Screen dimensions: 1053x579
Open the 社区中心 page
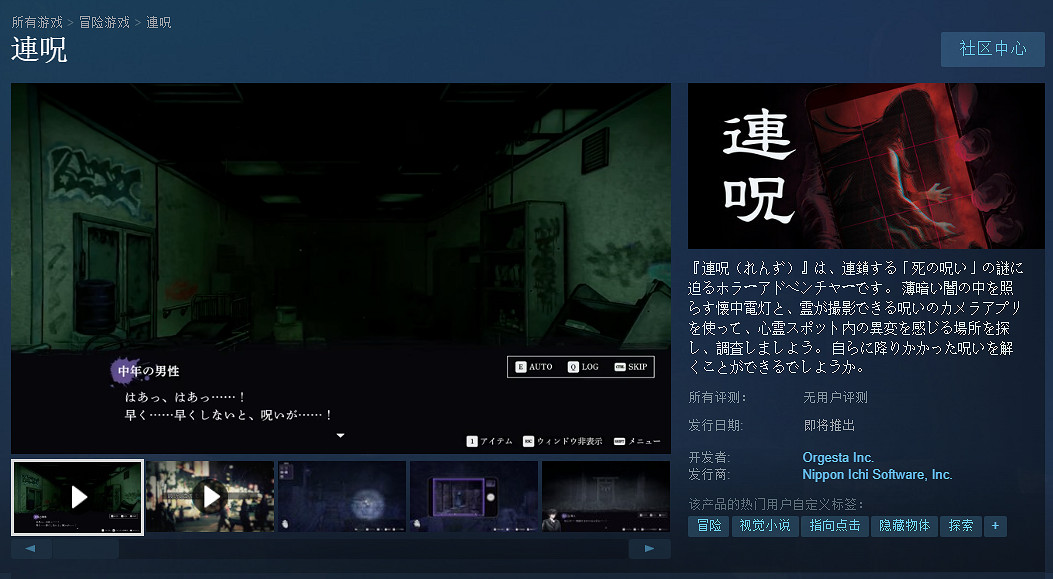992,49
